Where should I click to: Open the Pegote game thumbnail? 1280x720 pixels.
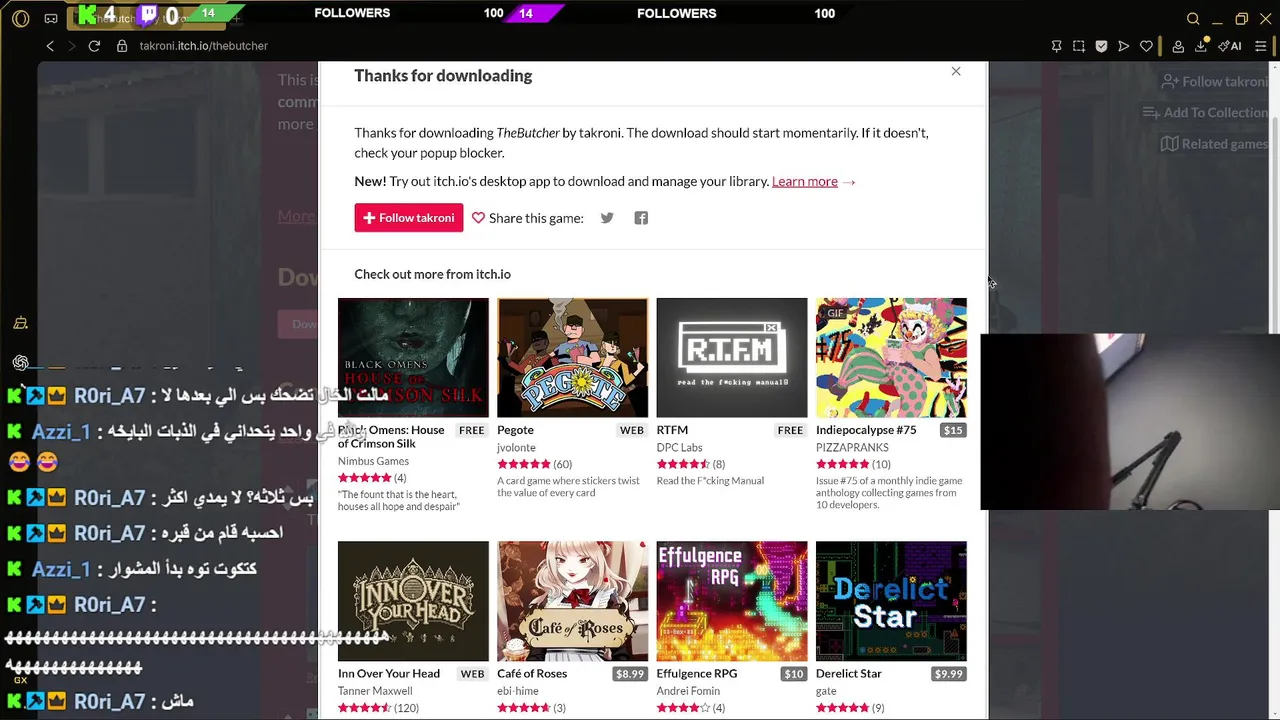click(x=572, y=357)
